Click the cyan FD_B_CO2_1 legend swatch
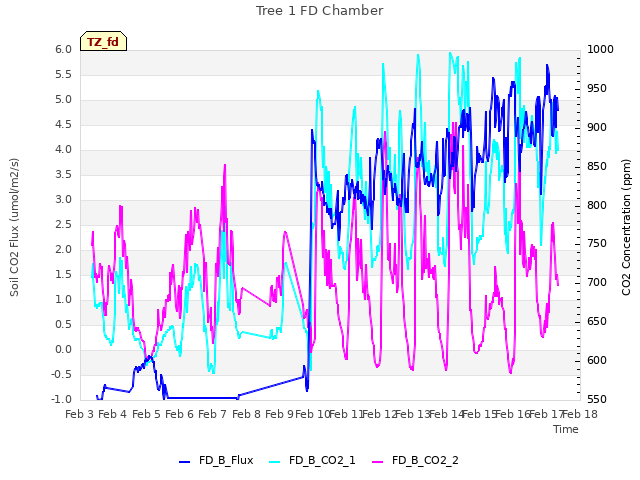 (275, 462)
